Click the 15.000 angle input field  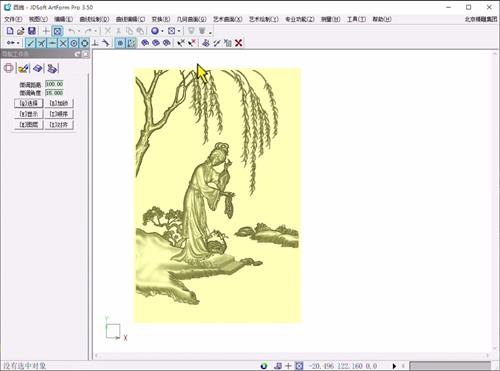point(54,93)
